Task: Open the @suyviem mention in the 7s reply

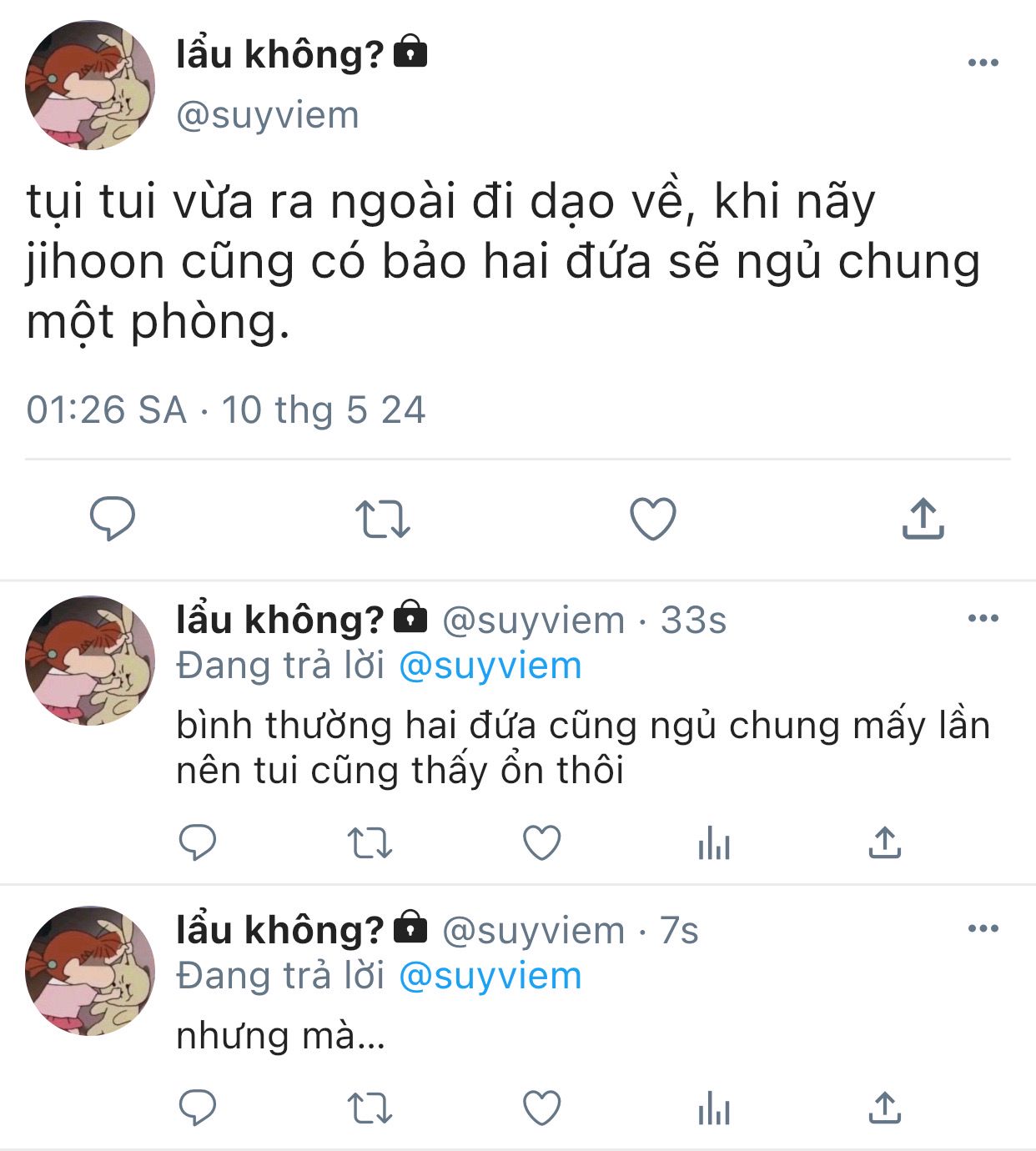Action: coord(490,976)
